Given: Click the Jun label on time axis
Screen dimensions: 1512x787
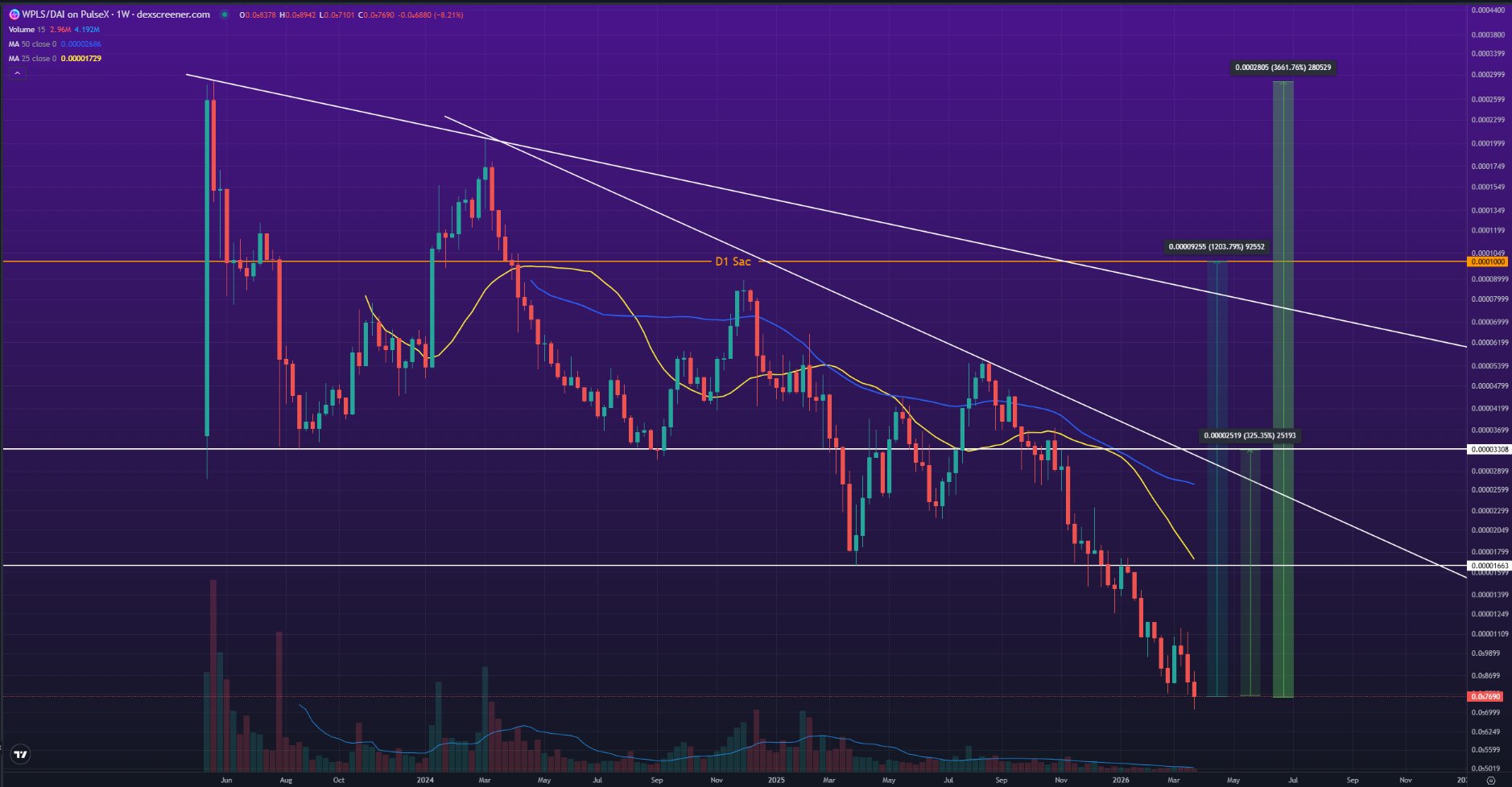Looking at the screenshot, I should pyautogui.click(x=226, y=780).
